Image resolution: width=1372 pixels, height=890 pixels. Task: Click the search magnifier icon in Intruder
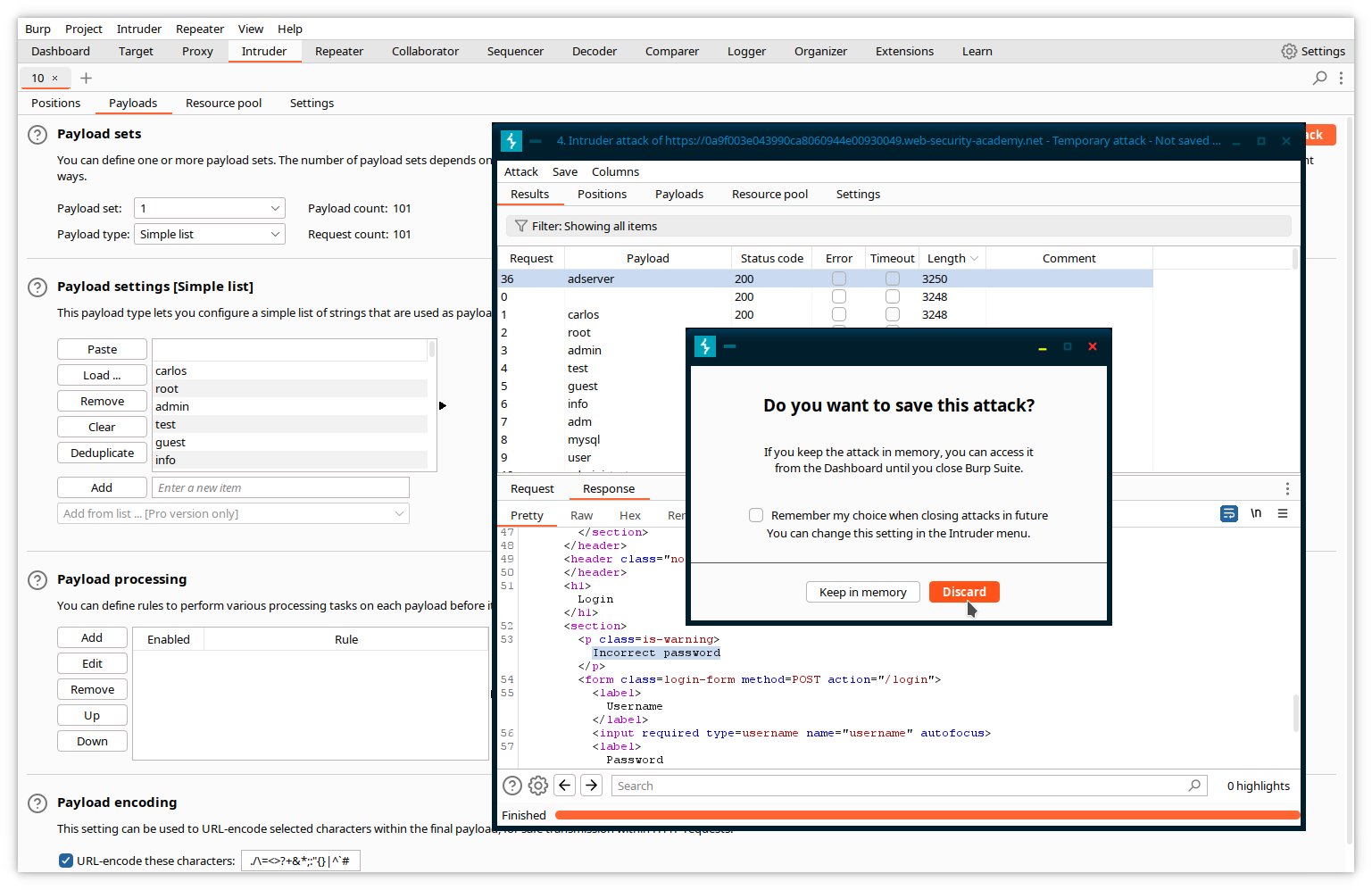click(1319, 79)
